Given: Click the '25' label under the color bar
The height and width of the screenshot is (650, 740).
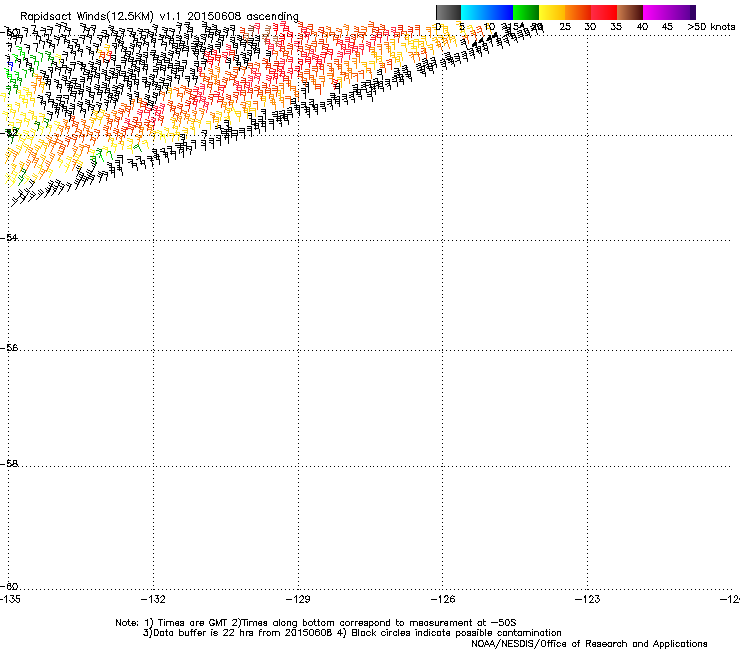Looking at the screenshot, I should 565,27.
